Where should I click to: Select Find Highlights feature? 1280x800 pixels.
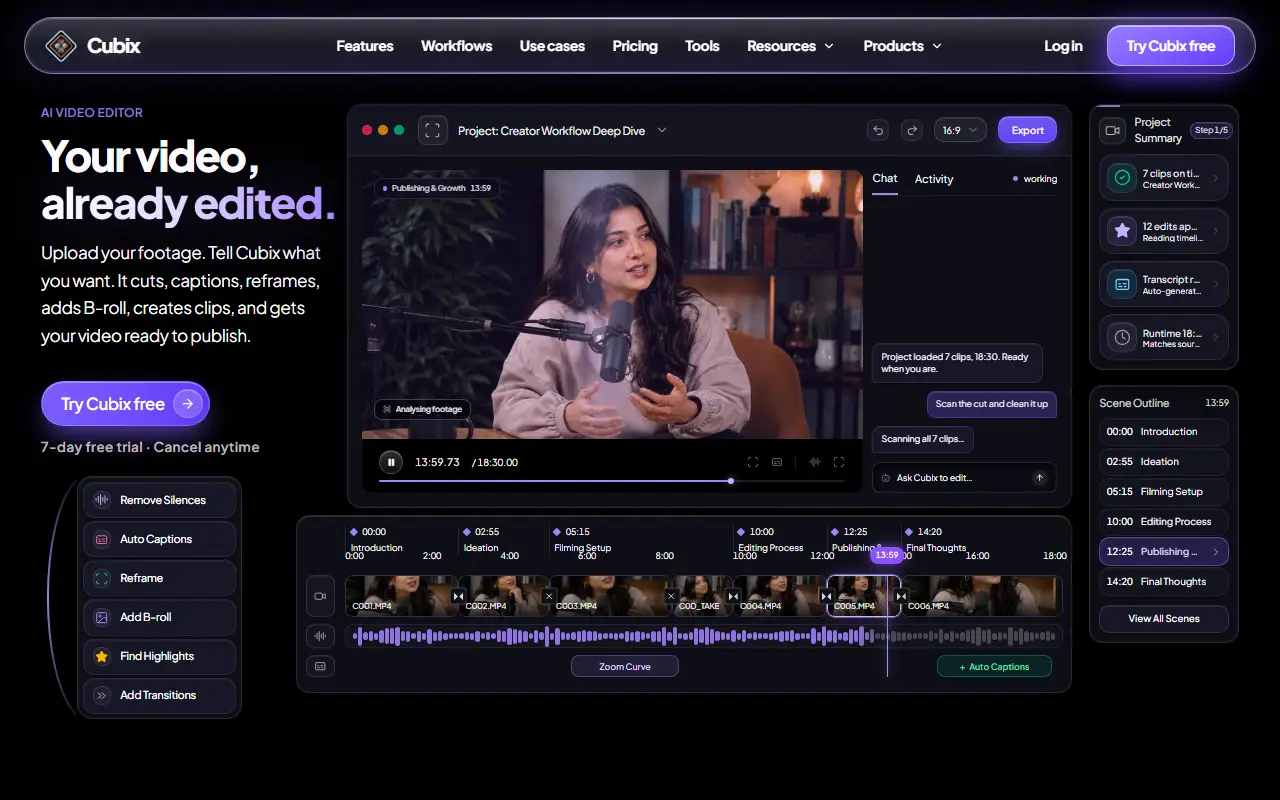160,656
